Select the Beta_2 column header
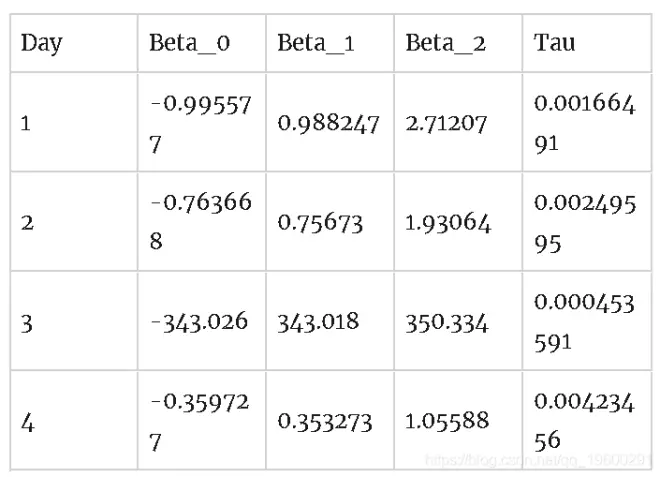The image size is (660, 477). tap(446, 44)
